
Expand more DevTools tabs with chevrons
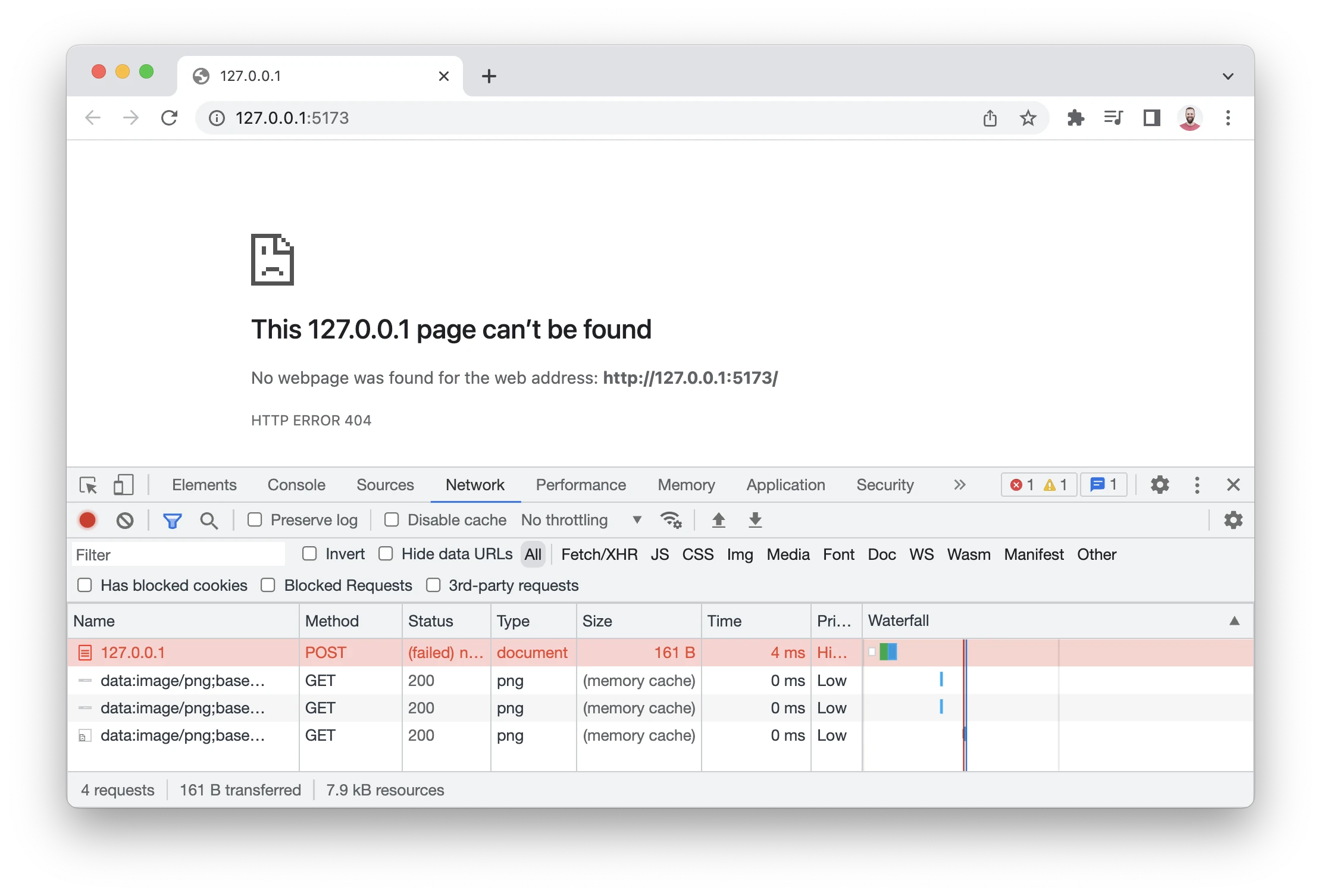tap(959, 485)
